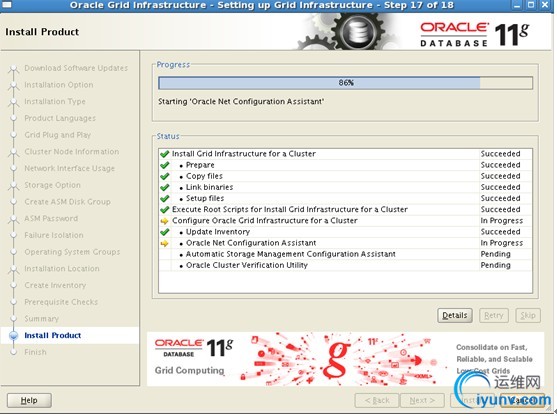
Task: Click the green check beside Copy files
Action: click(164, 176)
